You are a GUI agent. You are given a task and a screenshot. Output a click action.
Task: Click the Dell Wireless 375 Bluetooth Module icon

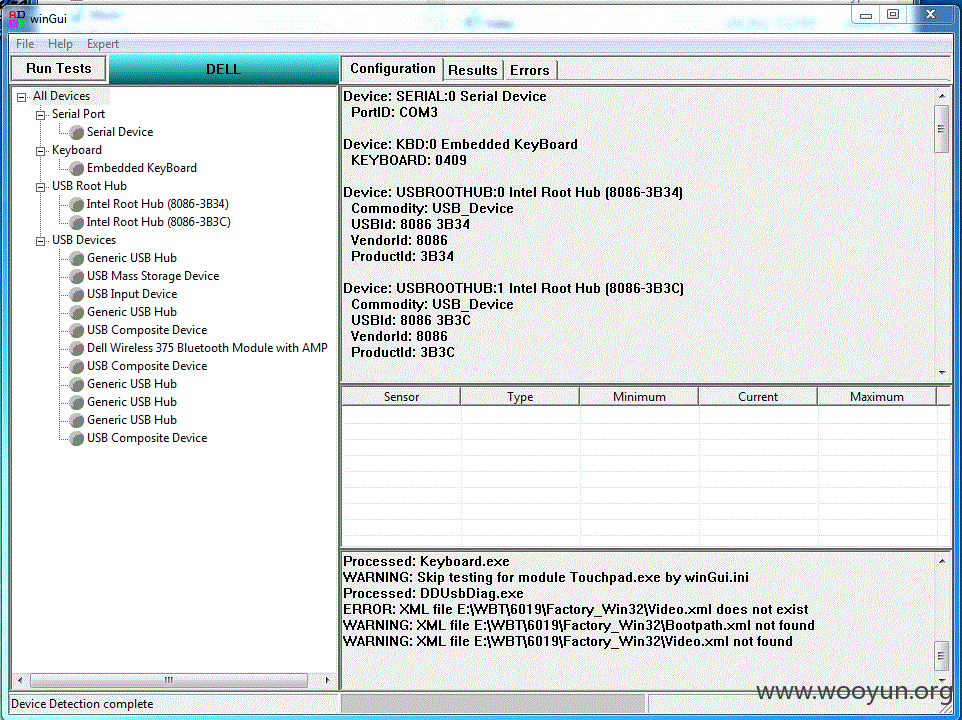point(77,348)
